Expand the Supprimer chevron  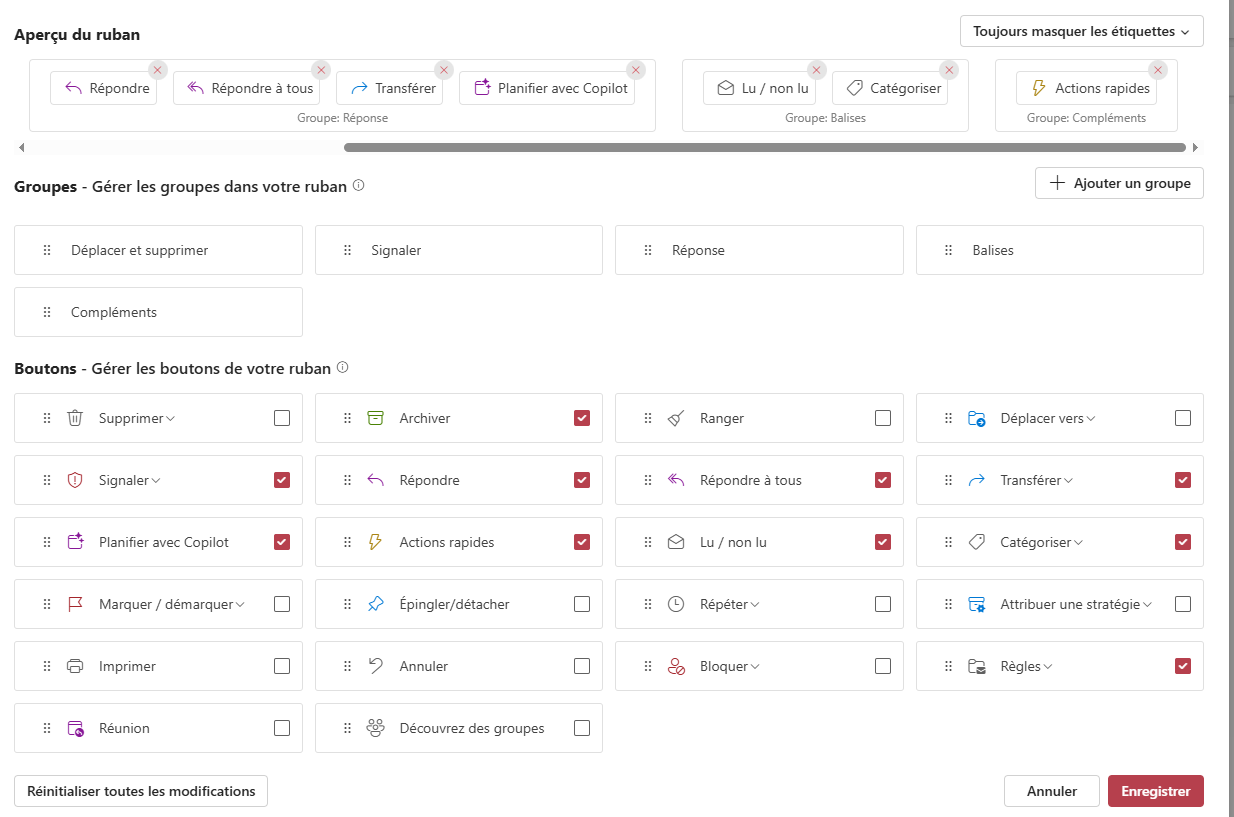(170, 419)
